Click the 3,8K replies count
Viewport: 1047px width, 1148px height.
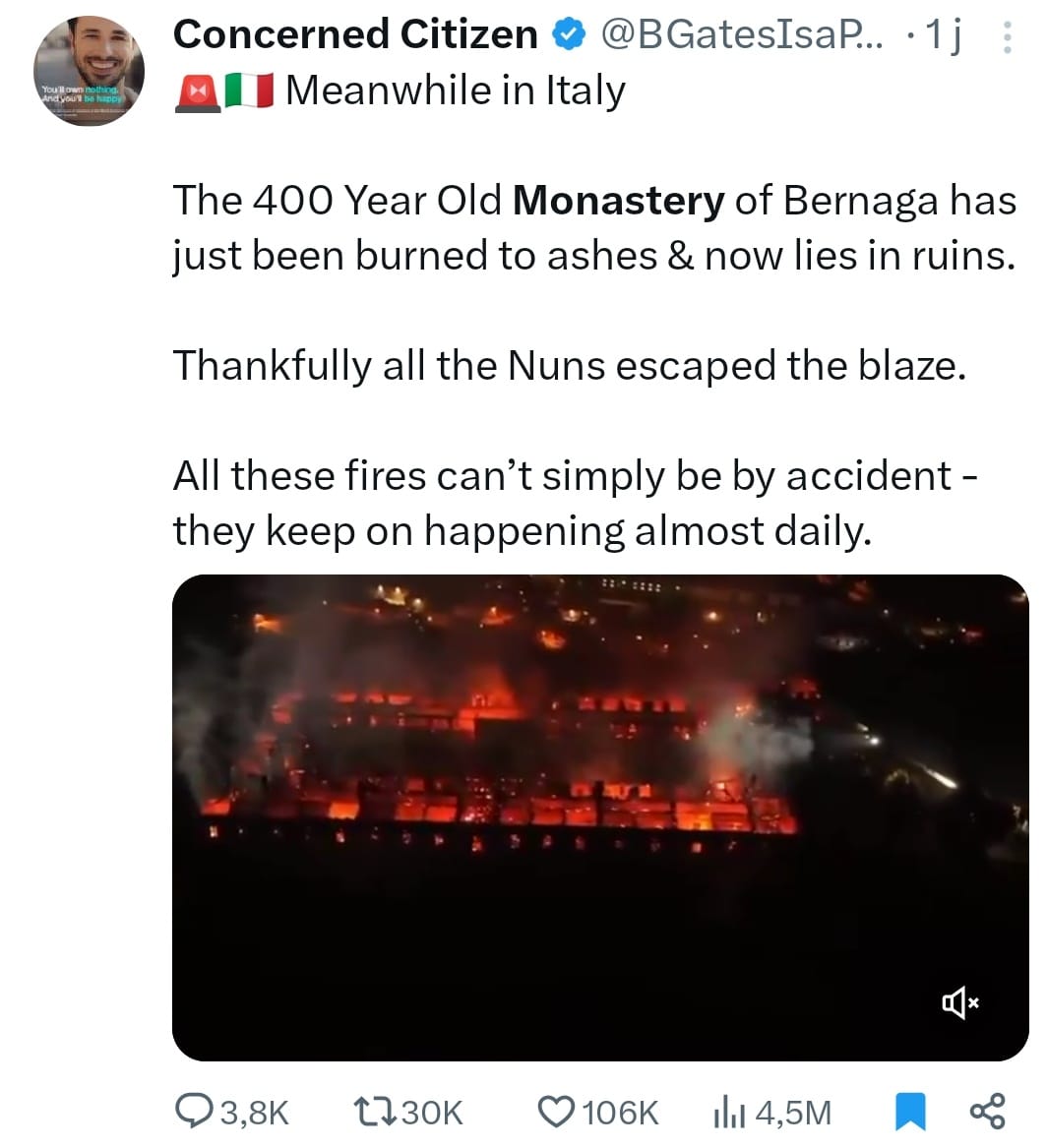pos(254,1113)
